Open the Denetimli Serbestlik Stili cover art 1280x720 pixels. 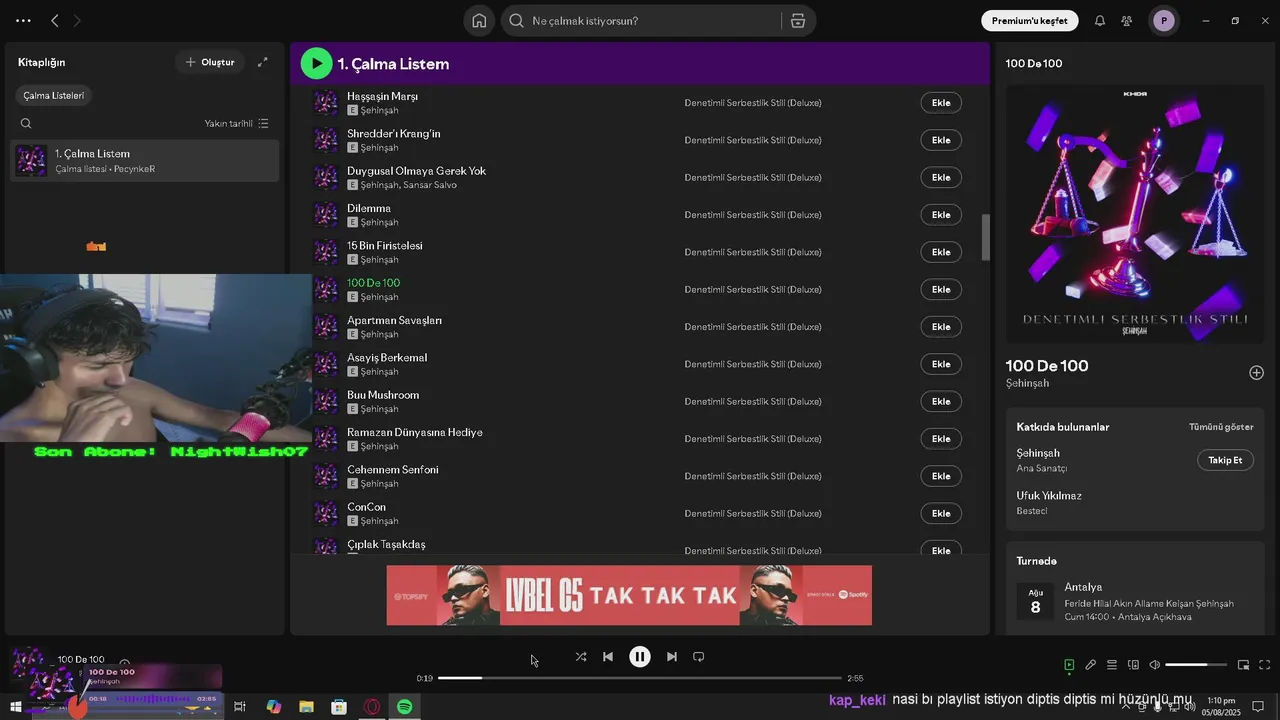[1135, 214]
